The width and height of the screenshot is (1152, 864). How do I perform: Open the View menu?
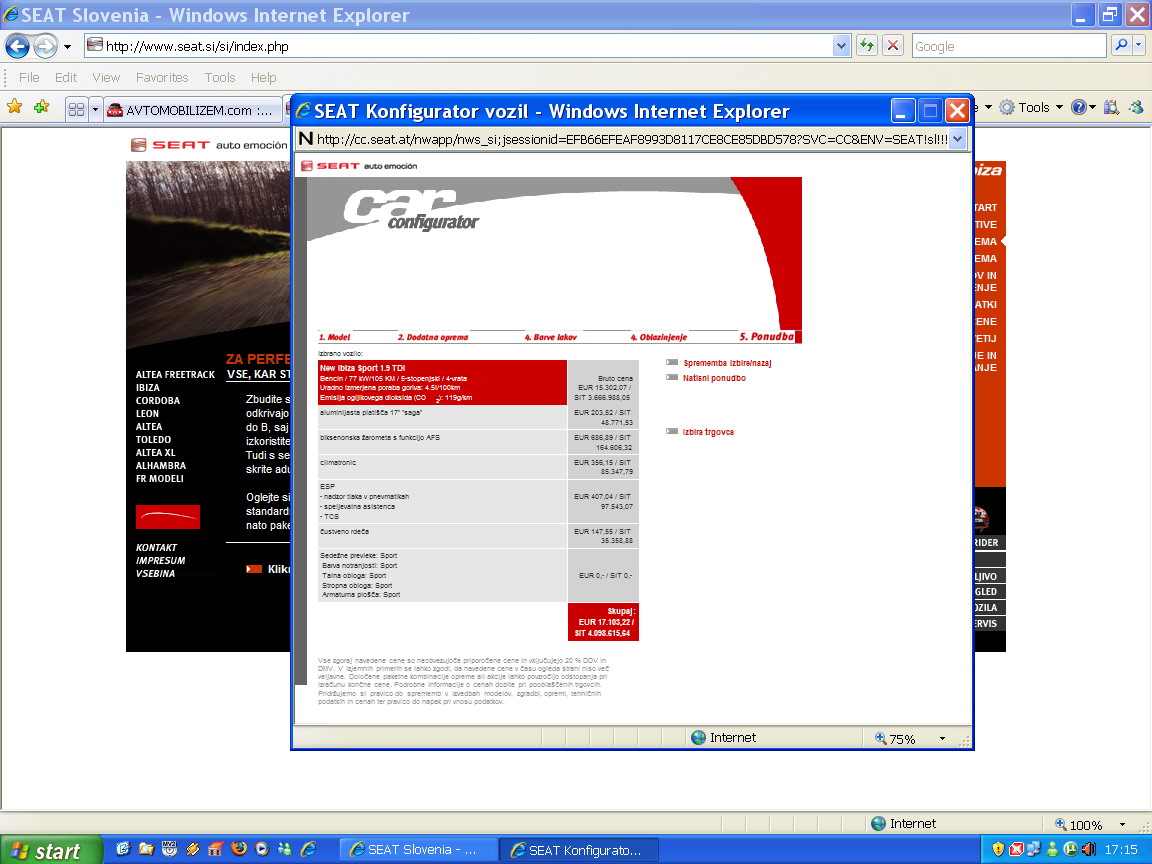click(x=106, y=77)
